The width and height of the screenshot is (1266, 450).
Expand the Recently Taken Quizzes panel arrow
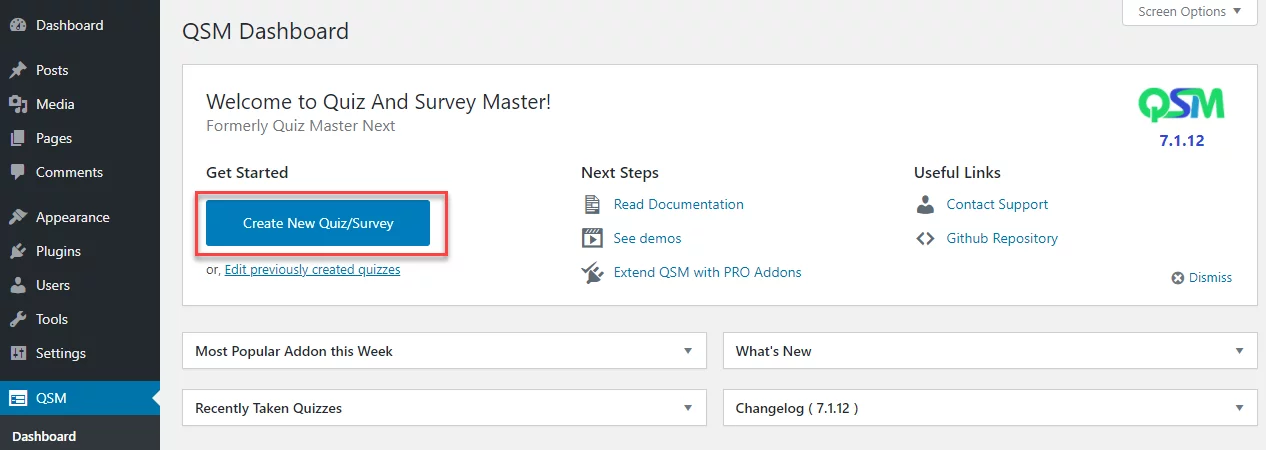[688, 408]
